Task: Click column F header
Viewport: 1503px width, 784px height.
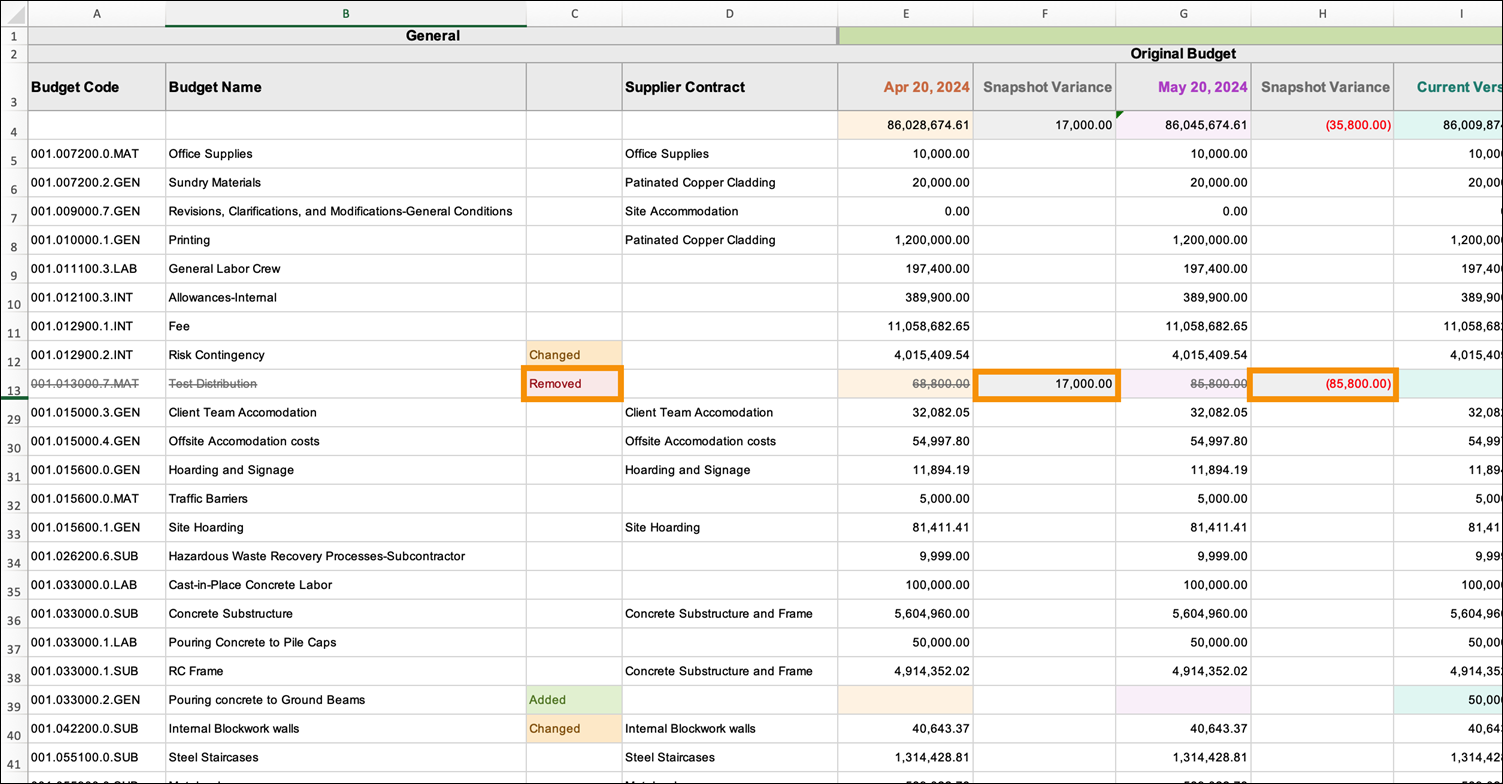Action: coord(1045,14)
